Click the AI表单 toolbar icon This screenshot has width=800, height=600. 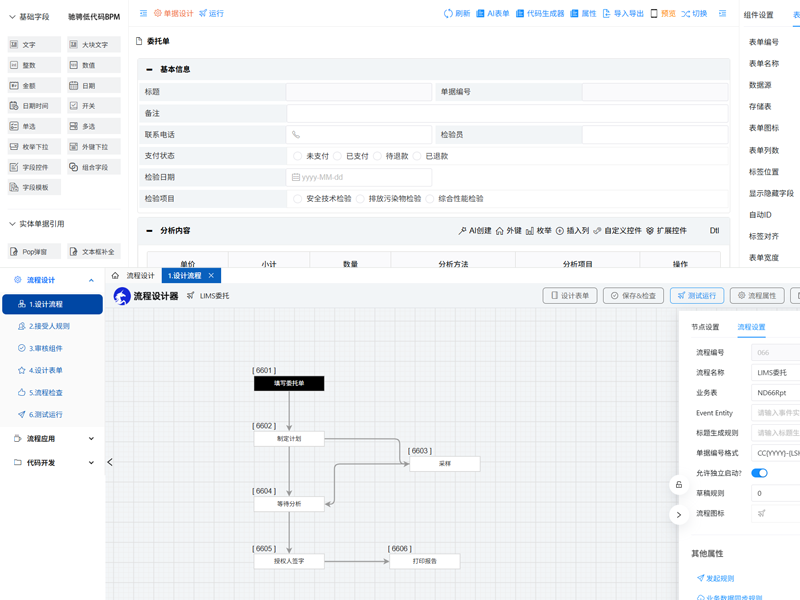(x=492, y=13)
